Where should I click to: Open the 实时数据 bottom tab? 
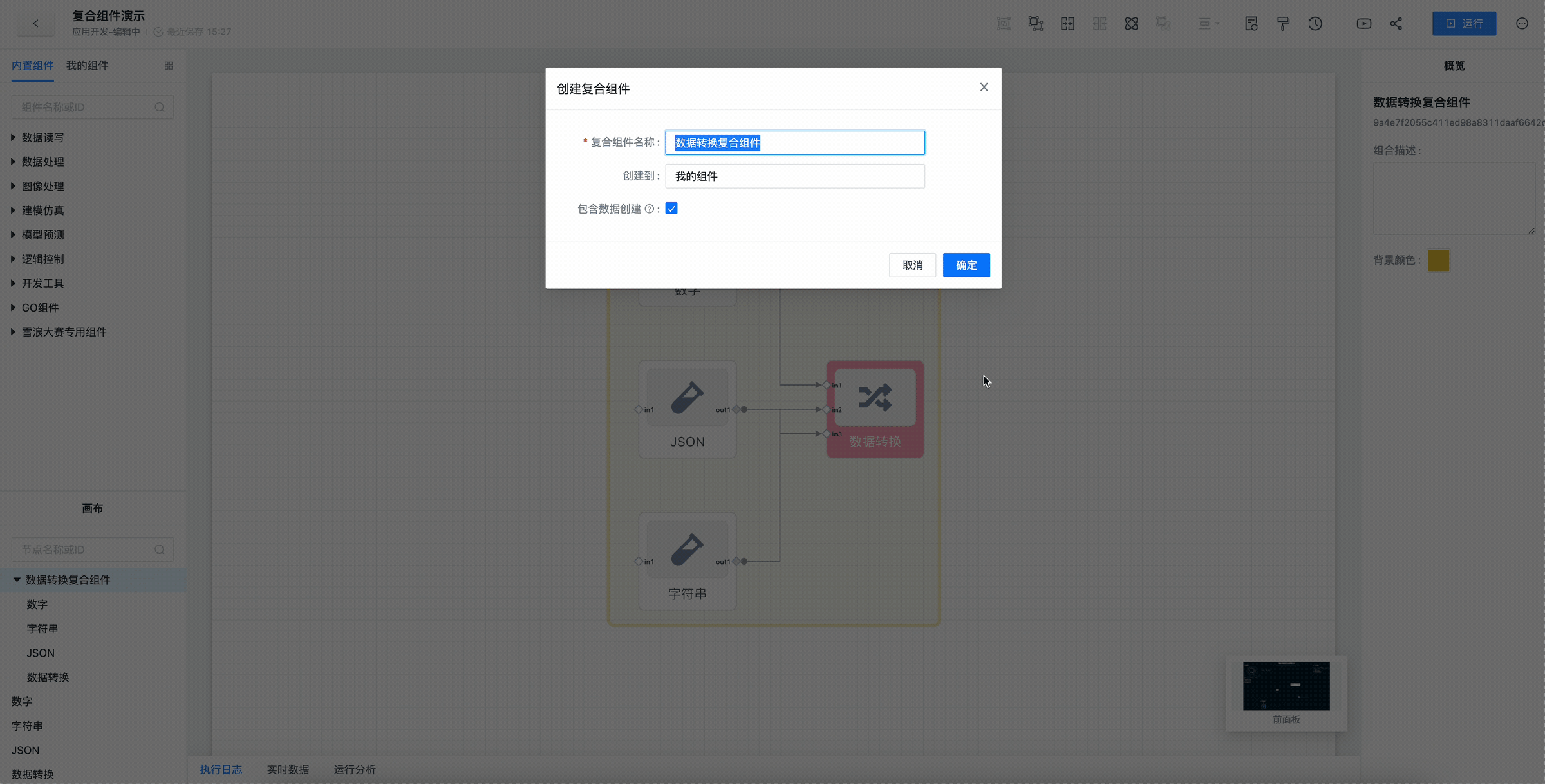288,769
